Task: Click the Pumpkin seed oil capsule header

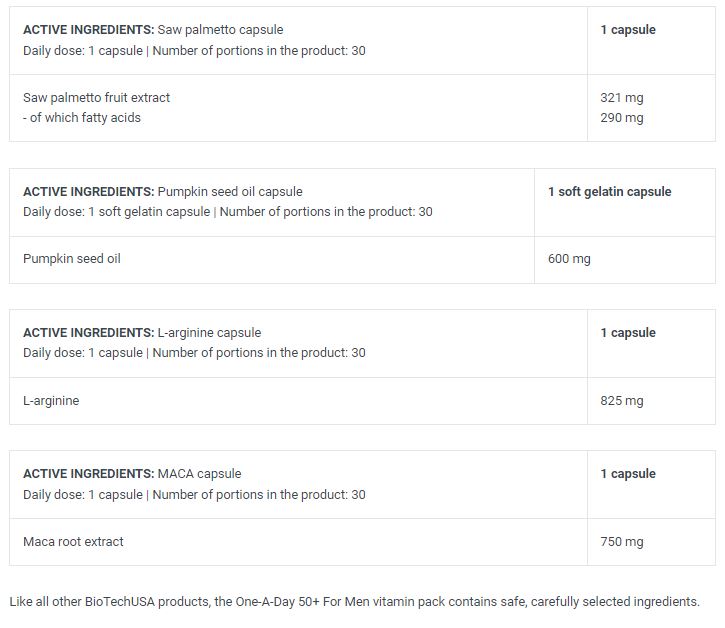Action: click(x=162, y=191)
